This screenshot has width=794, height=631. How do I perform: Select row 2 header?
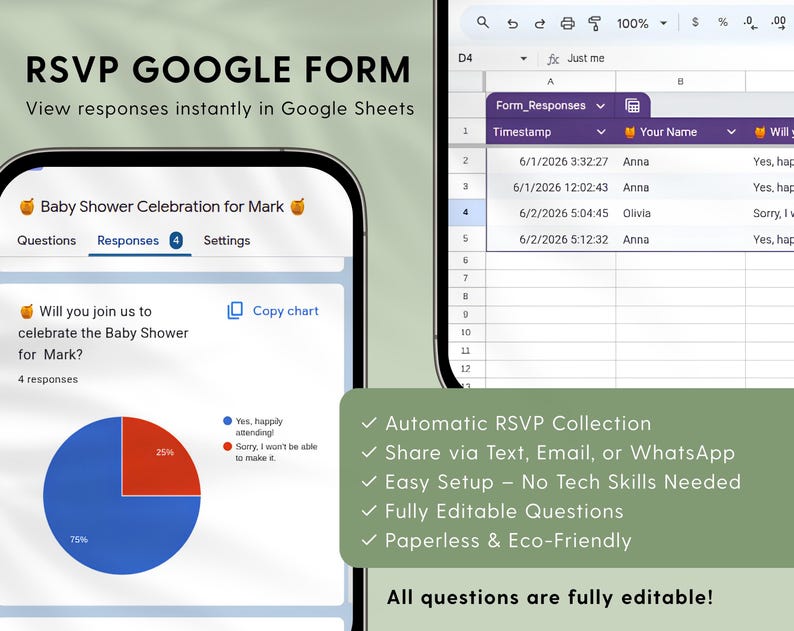pyautogui.click(x=466, y=161)
